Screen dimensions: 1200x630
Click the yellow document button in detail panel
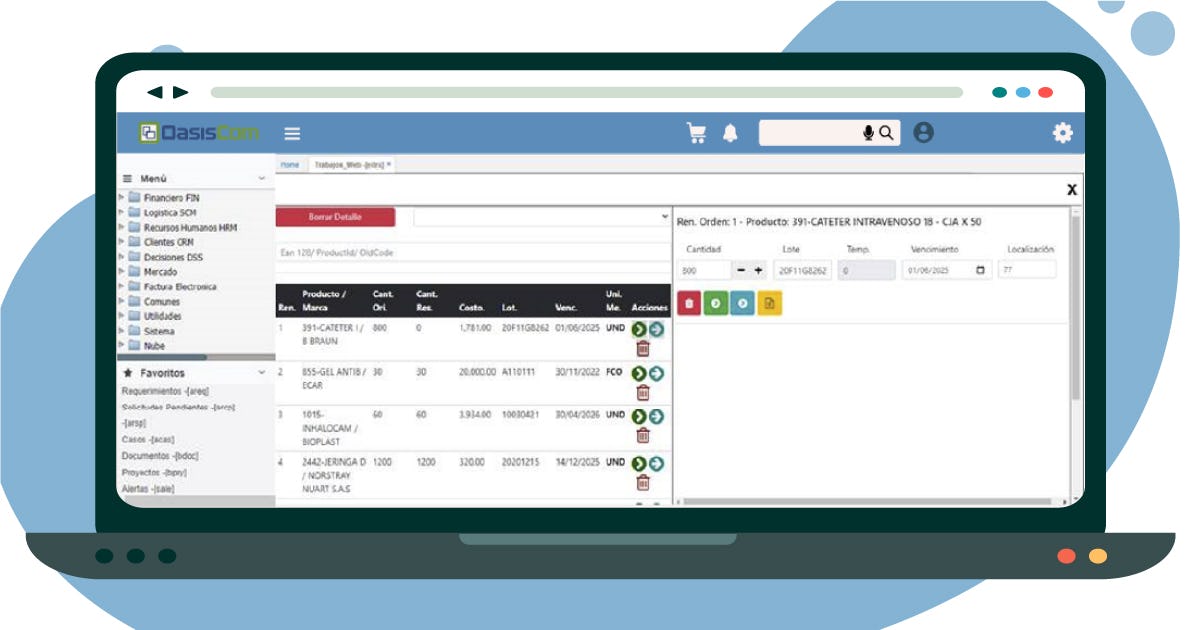[x=769, y=303]
